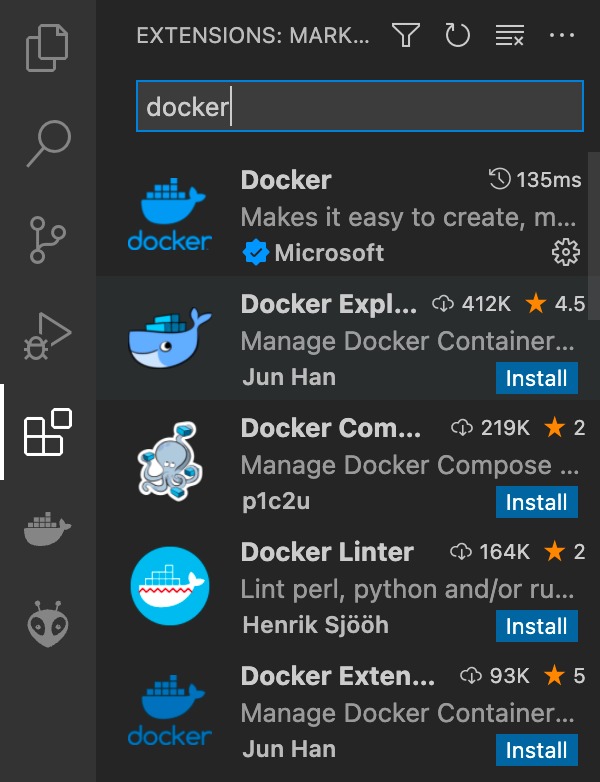The height and width of the screenshot is (782, 600).
Task: Select the Extensions view icon
Action: click(x=48, y=432)
